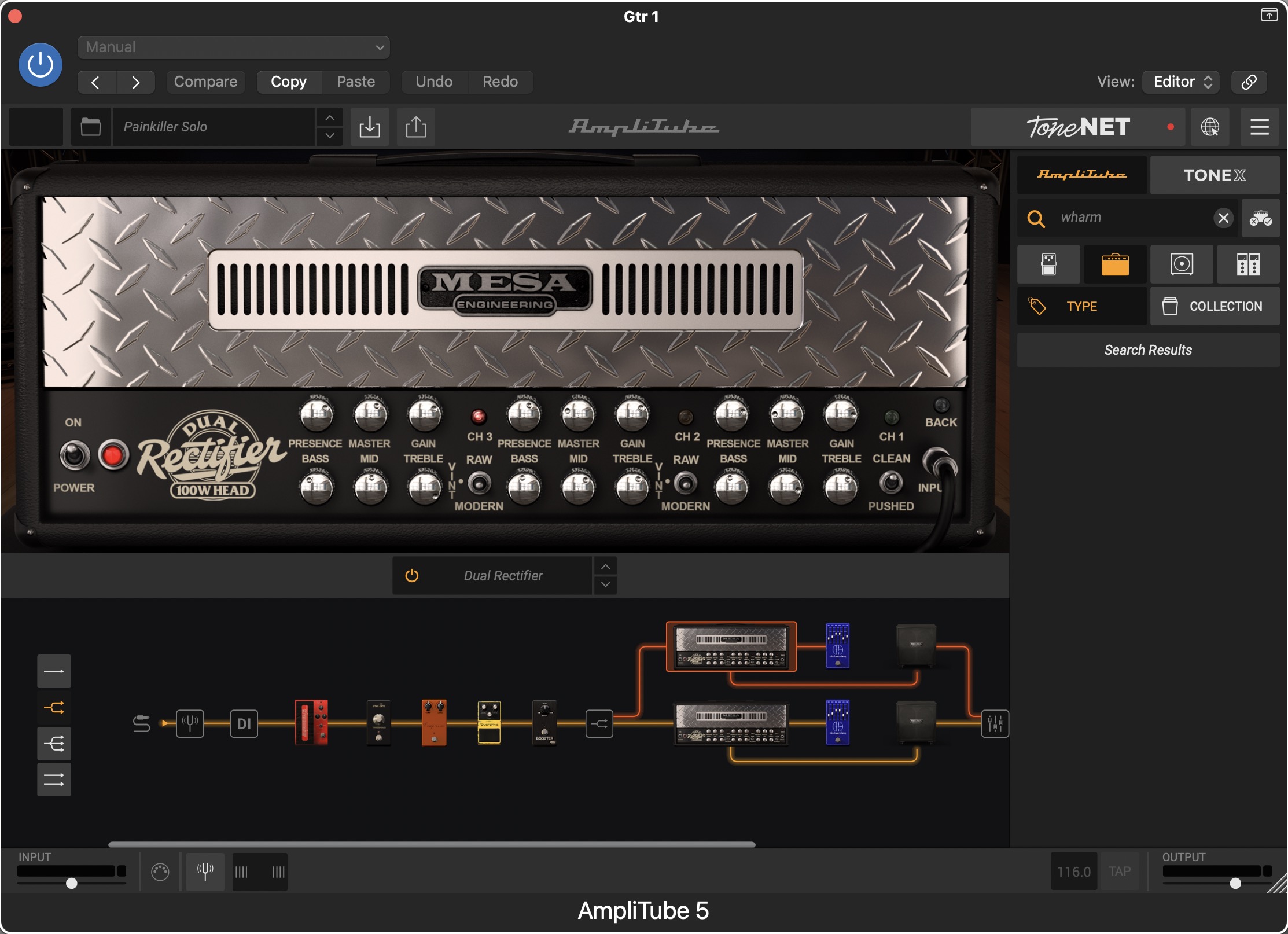Open the View Editor dropdown
The image size is (1288, 934).
tap(1180, 82)
